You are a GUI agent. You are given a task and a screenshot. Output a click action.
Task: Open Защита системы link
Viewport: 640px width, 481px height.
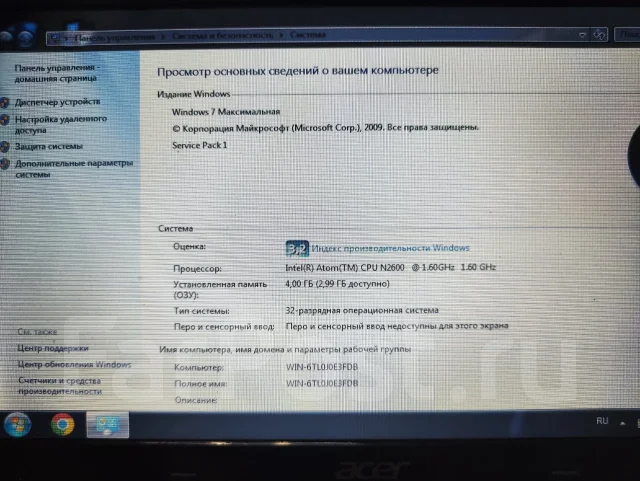point(49,146)
